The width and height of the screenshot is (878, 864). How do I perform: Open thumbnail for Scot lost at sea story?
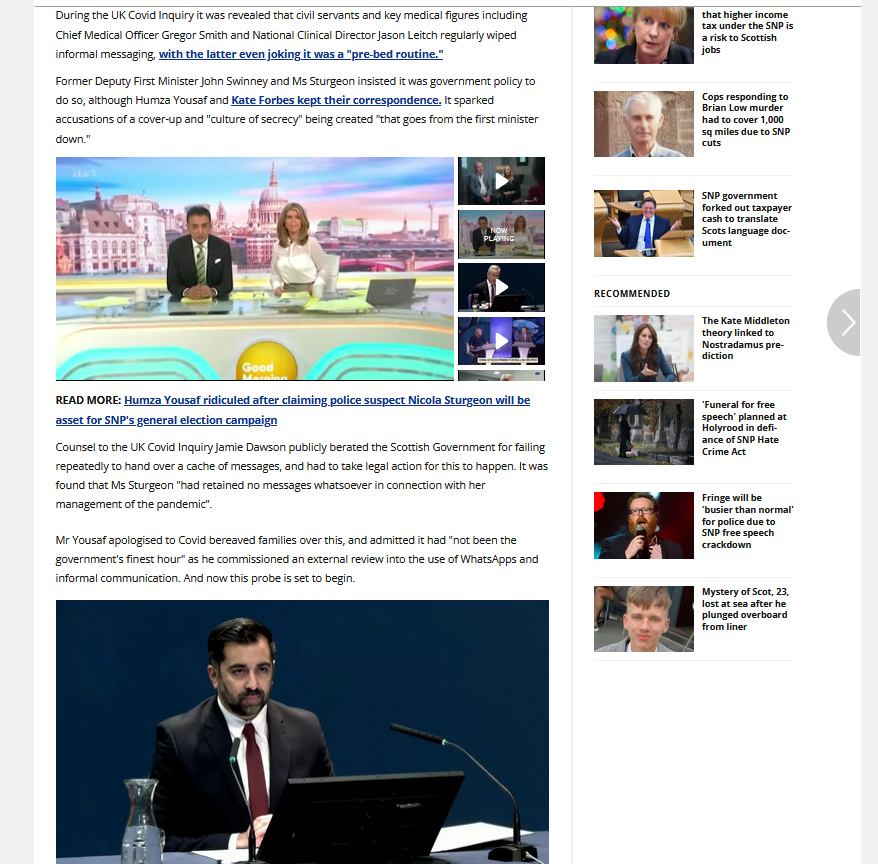coord(643,619)
